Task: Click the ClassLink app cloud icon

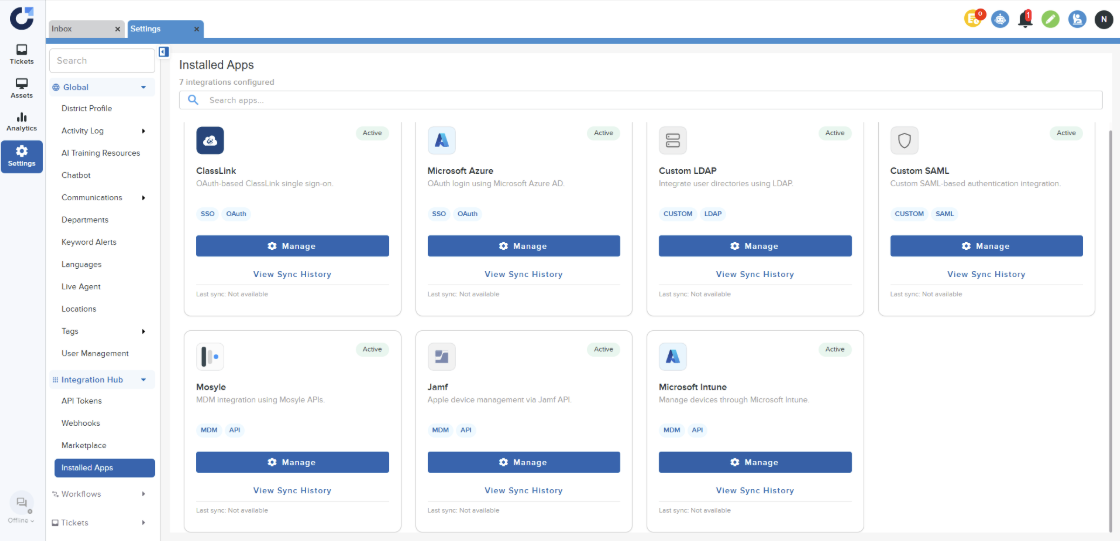Action: click(x=210, y=141)
